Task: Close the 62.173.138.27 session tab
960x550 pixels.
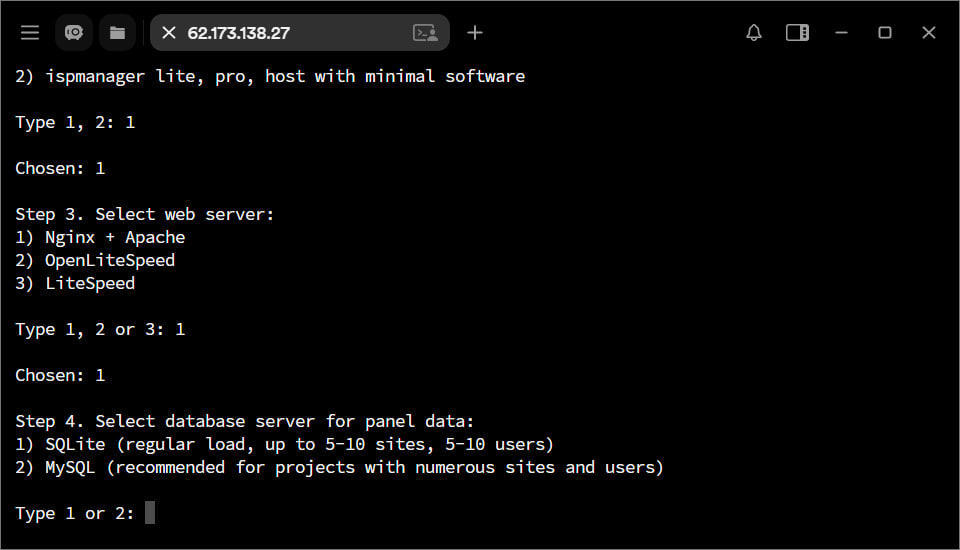Action: pyautogui.click(x=169, y=33)
